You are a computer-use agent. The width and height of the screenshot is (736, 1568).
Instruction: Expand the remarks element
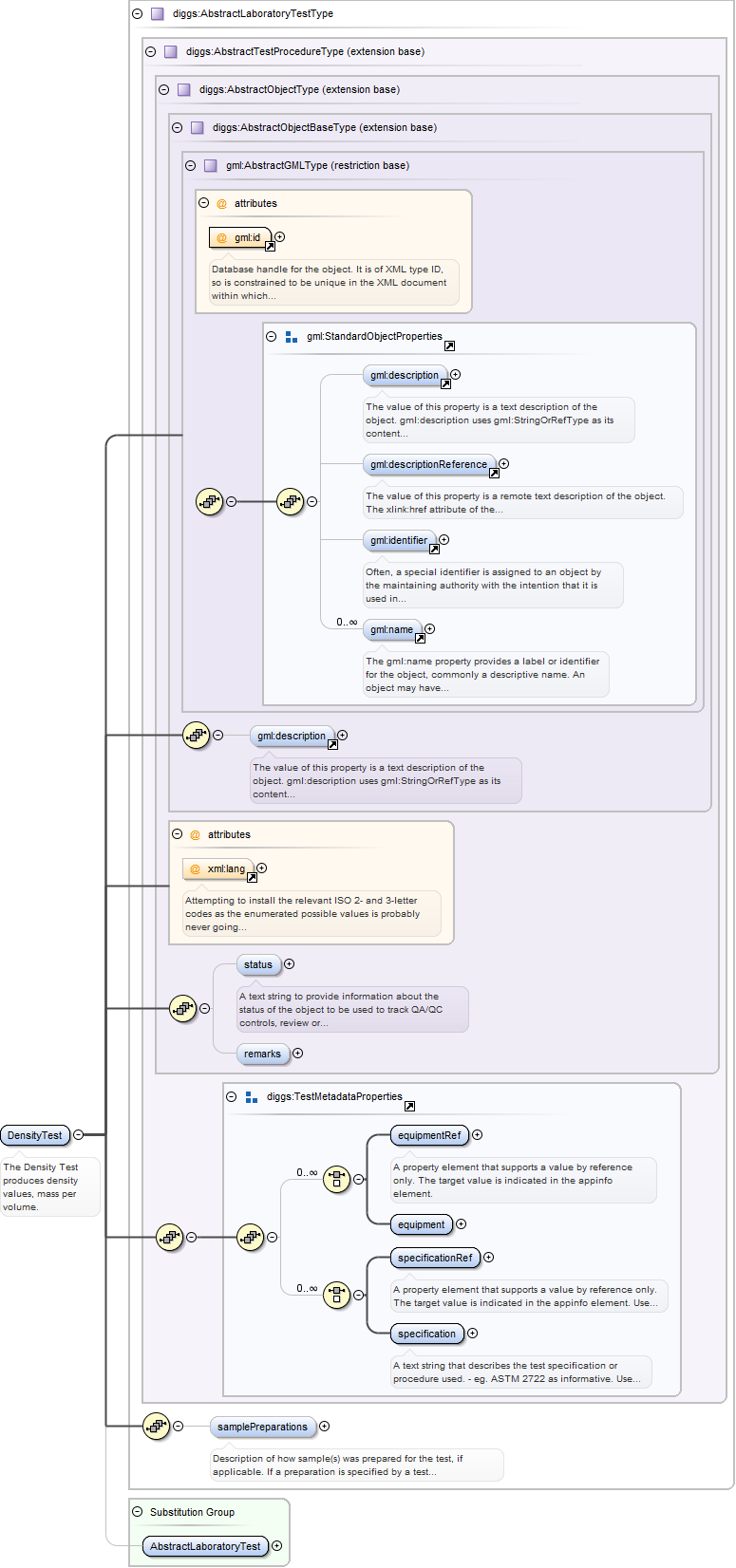[297, 1054]
